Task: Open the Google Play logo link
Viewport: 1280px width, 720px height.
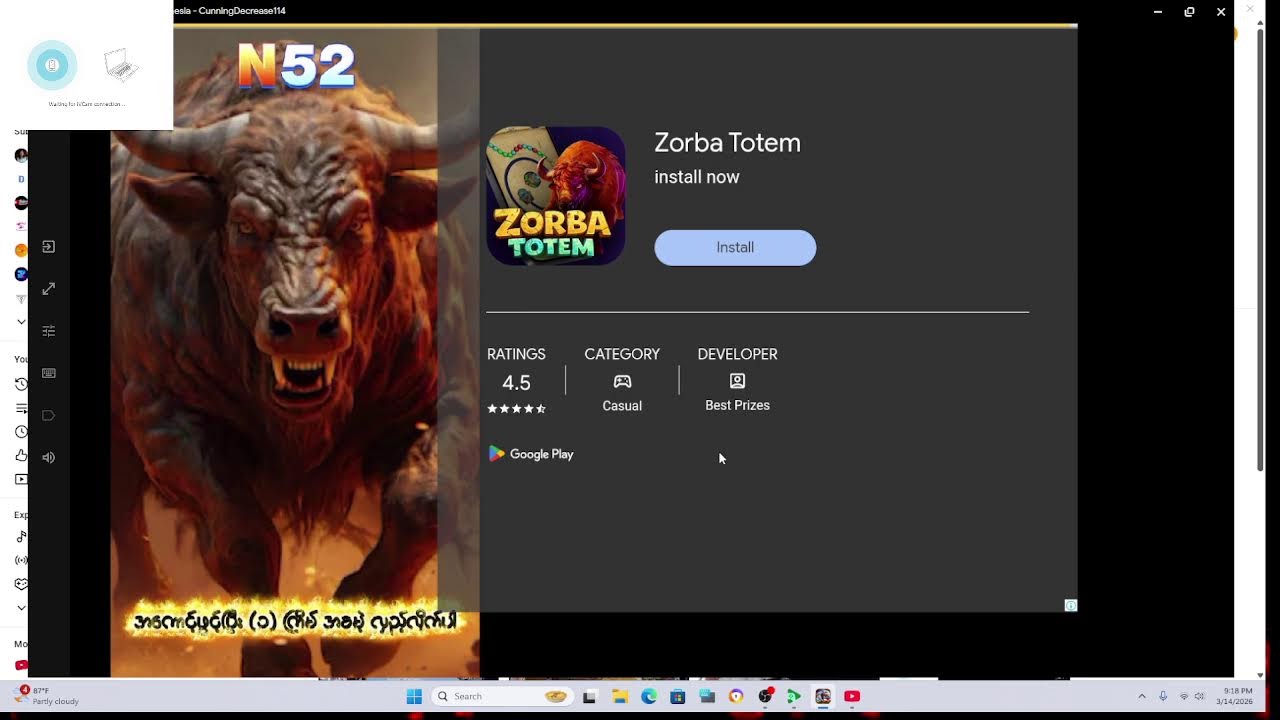Action: [x=531, y=454]
